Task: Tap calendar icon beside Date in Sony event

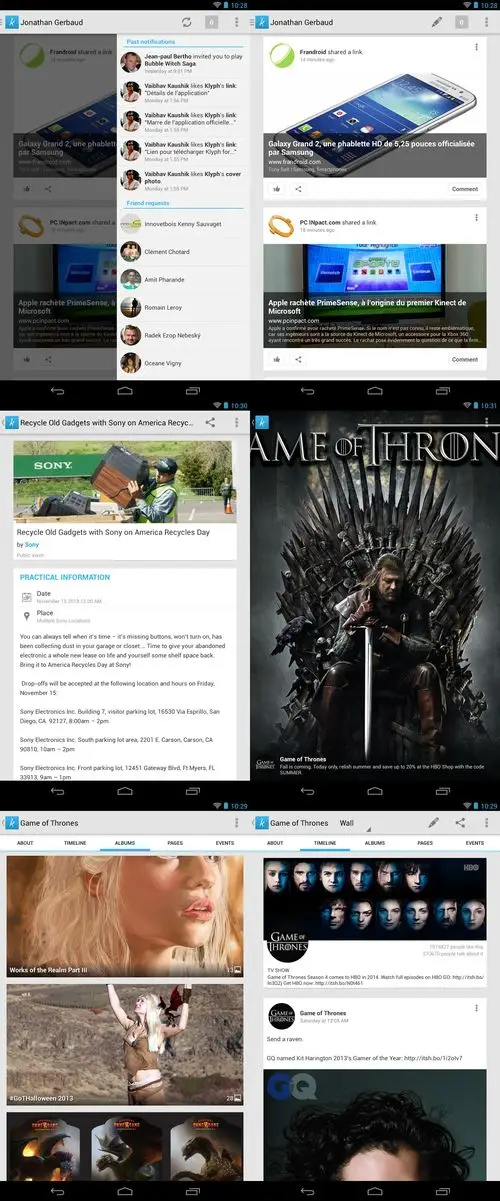Action: tap(27, 595)
